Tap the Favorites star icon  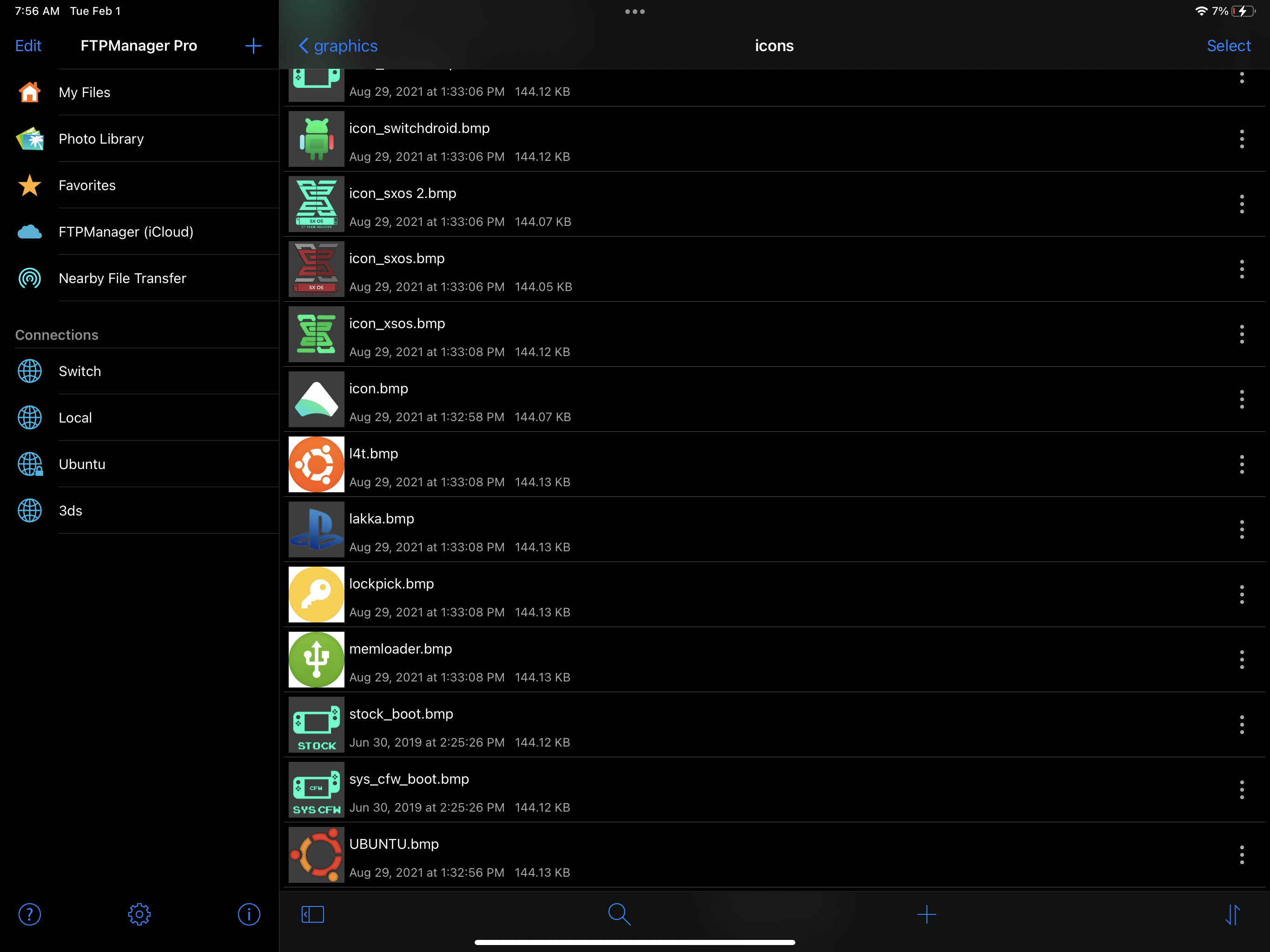pos(29,185)
